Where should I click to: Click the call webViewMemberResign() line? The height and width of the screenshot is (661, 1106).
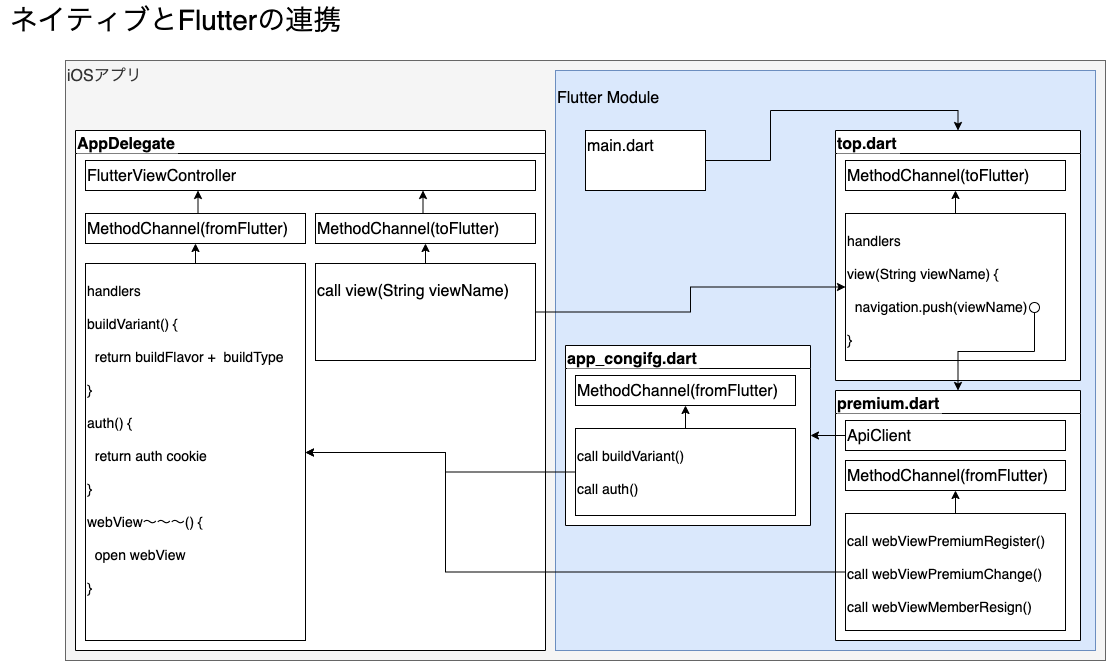tap(940, 607)
